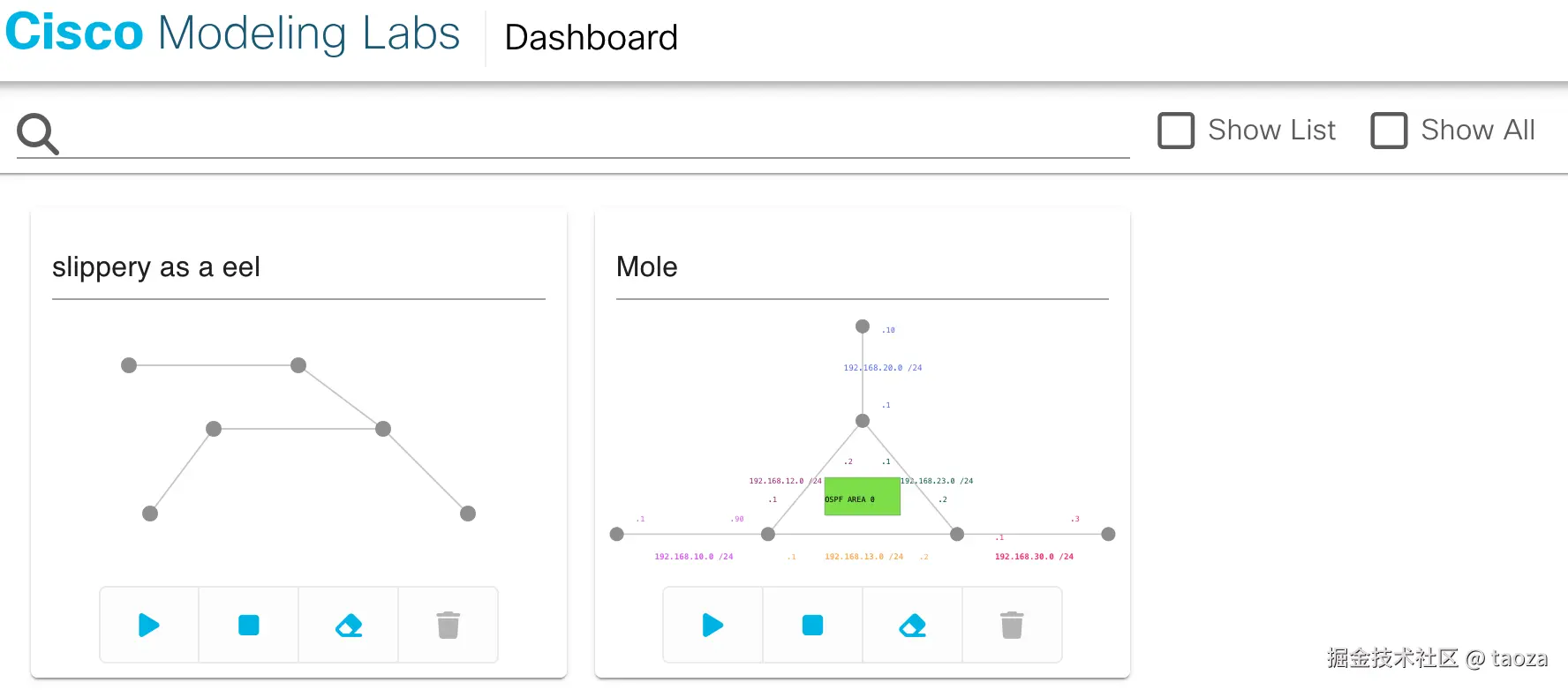Stop the Mole lab
Screen dimensions: 1568x690
coord(812,626)
